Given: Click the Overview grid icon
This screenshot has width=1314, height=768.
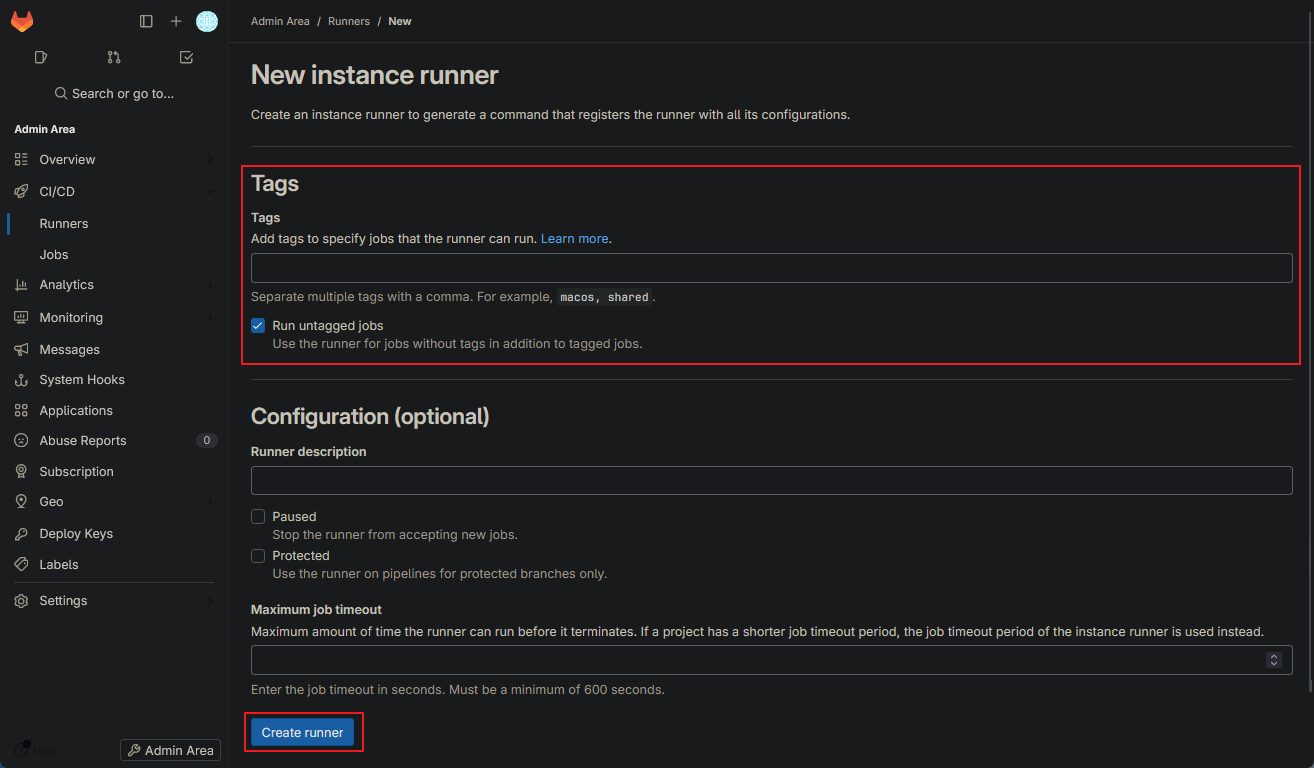Looking at the screenshot, I should [x=21, y=159].
